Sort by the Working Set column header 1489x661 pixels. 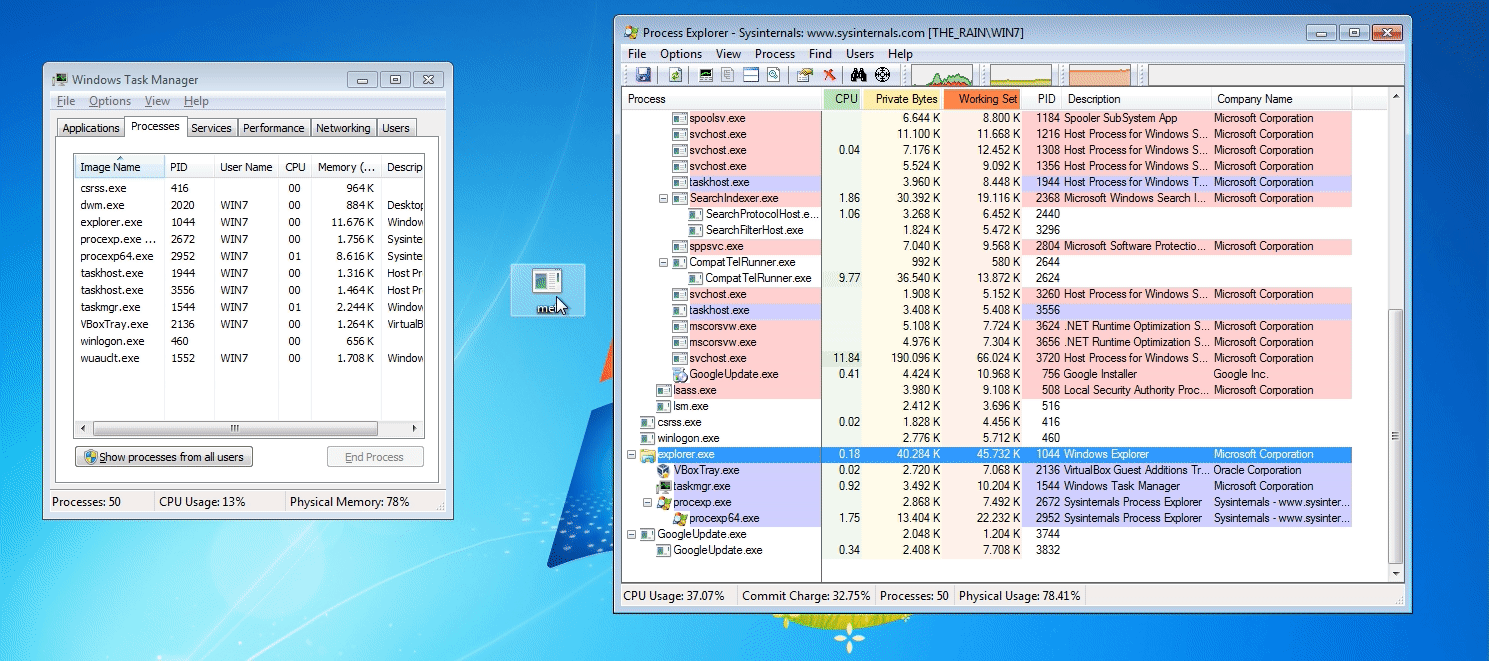(x=982, y=99)
